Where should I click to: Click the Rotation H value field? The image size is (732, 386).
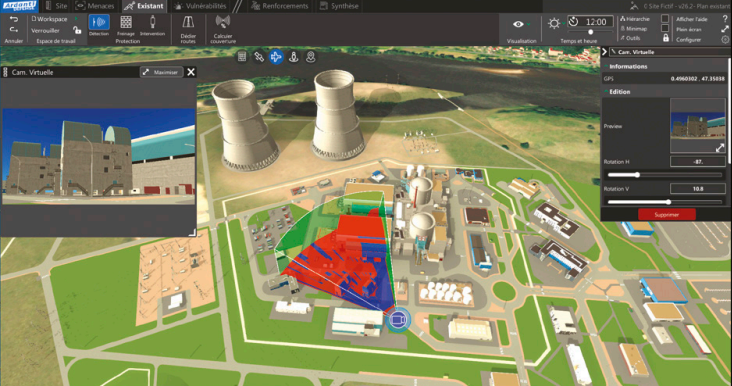point(698,162)
